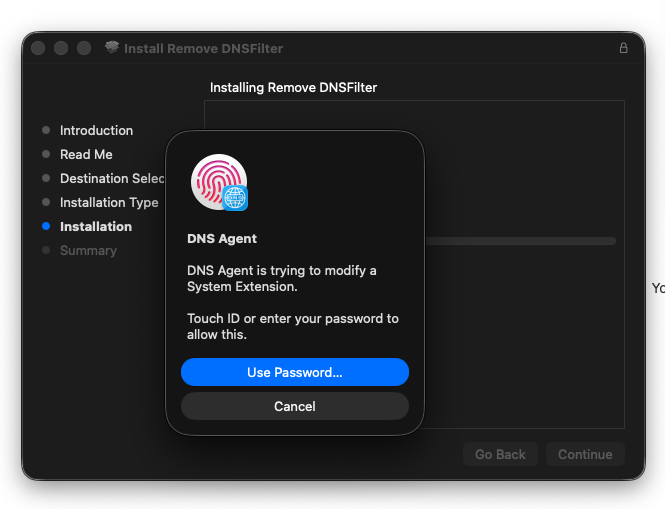Minimize the installer window
This screenshot has height=509, width=665.
[61, 48]
